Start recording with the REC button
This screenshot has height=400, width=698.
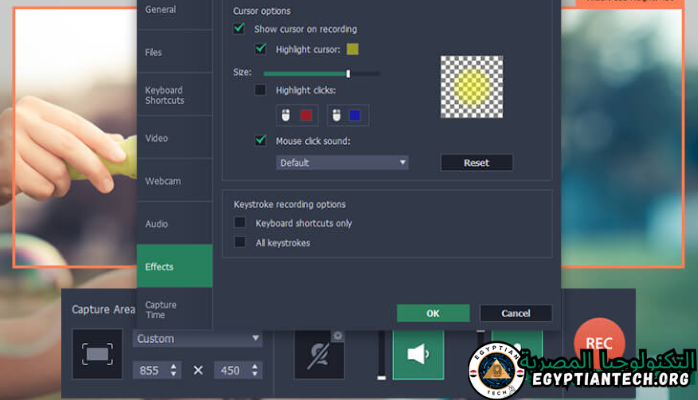click(599, 343)
